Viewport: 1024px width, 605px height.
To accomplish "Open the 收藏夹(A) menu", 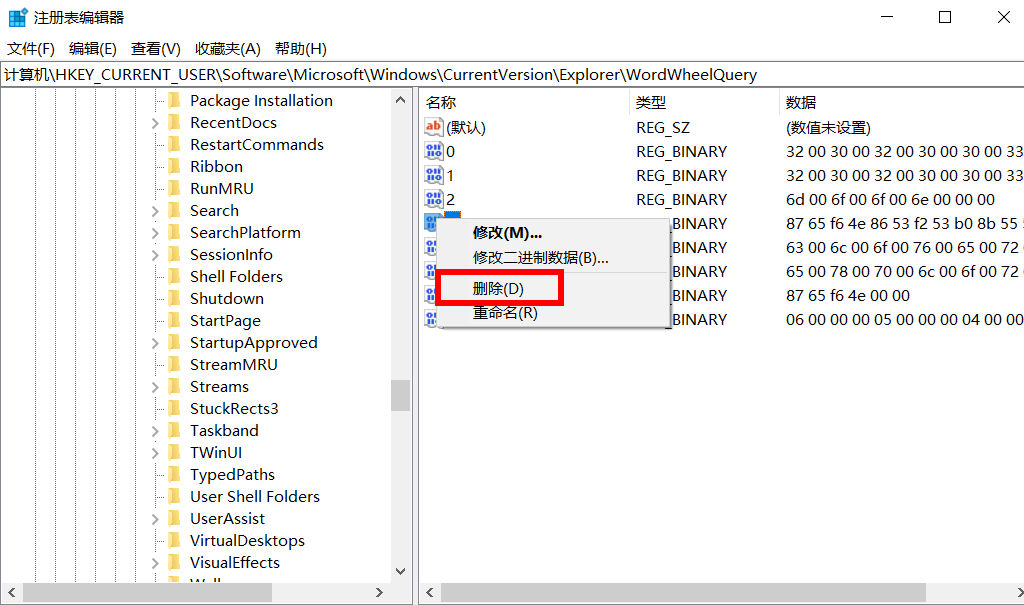I will 228,48.
